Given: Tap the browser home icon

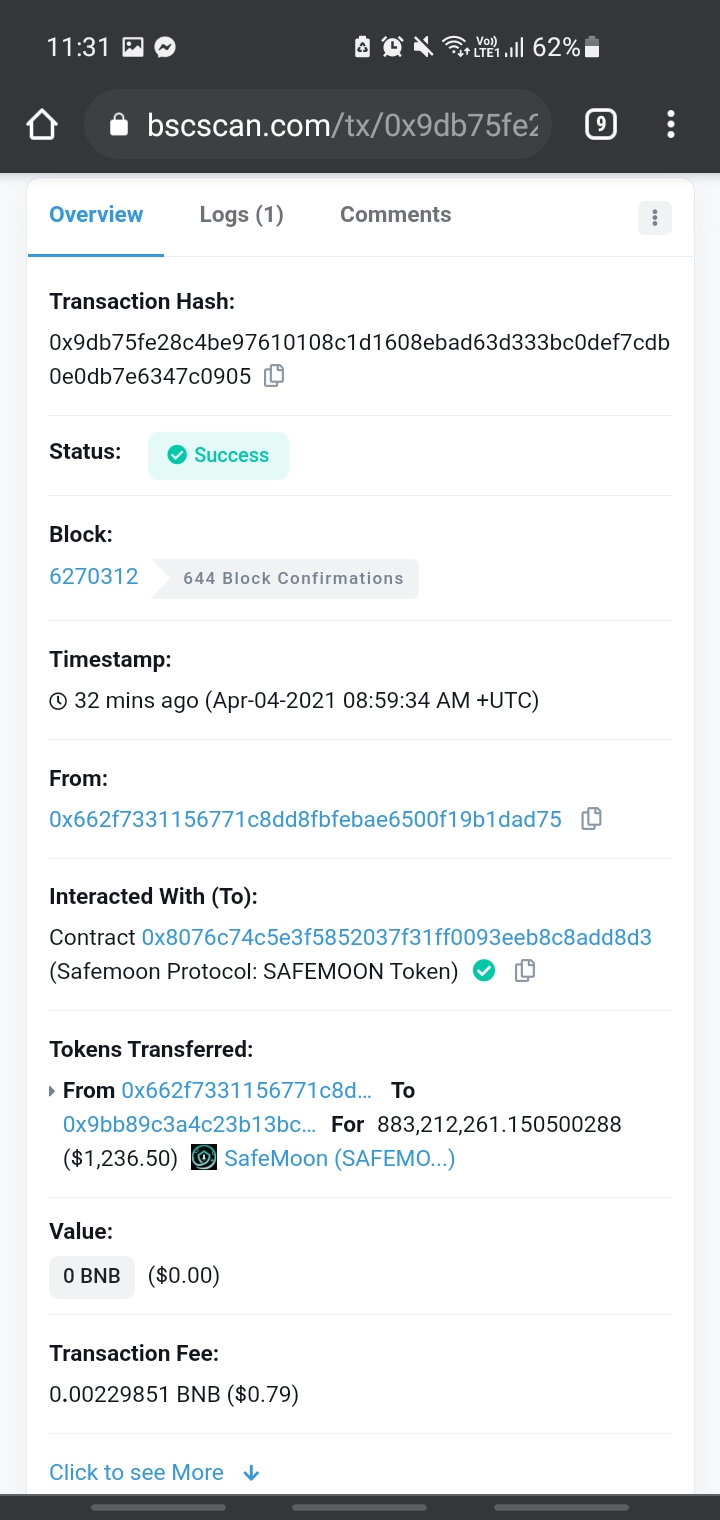Looking at the screenshot, I should pyautogui.click(x=41, y=124).
